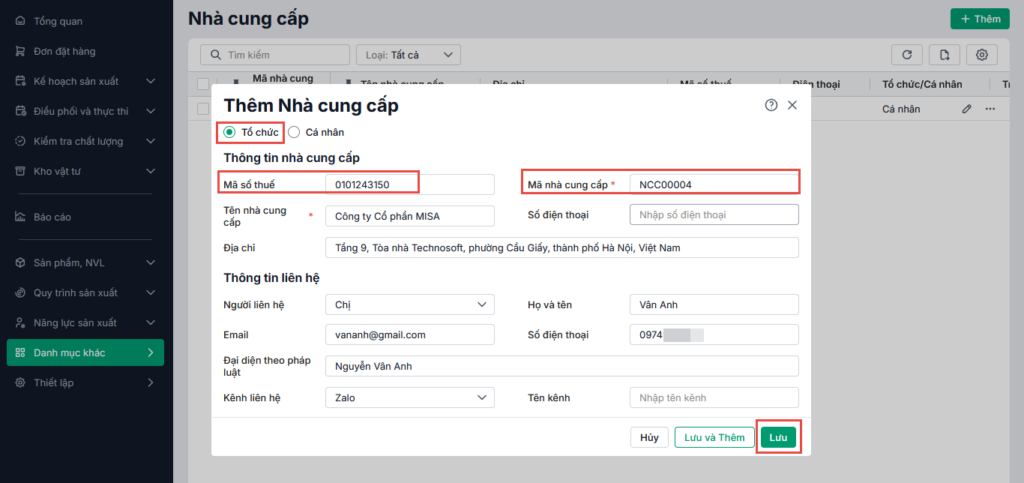This screenshot has width=1024, height=483.
Task: Open Đơn đặt hàng menu item
Action: pos(86,52)
